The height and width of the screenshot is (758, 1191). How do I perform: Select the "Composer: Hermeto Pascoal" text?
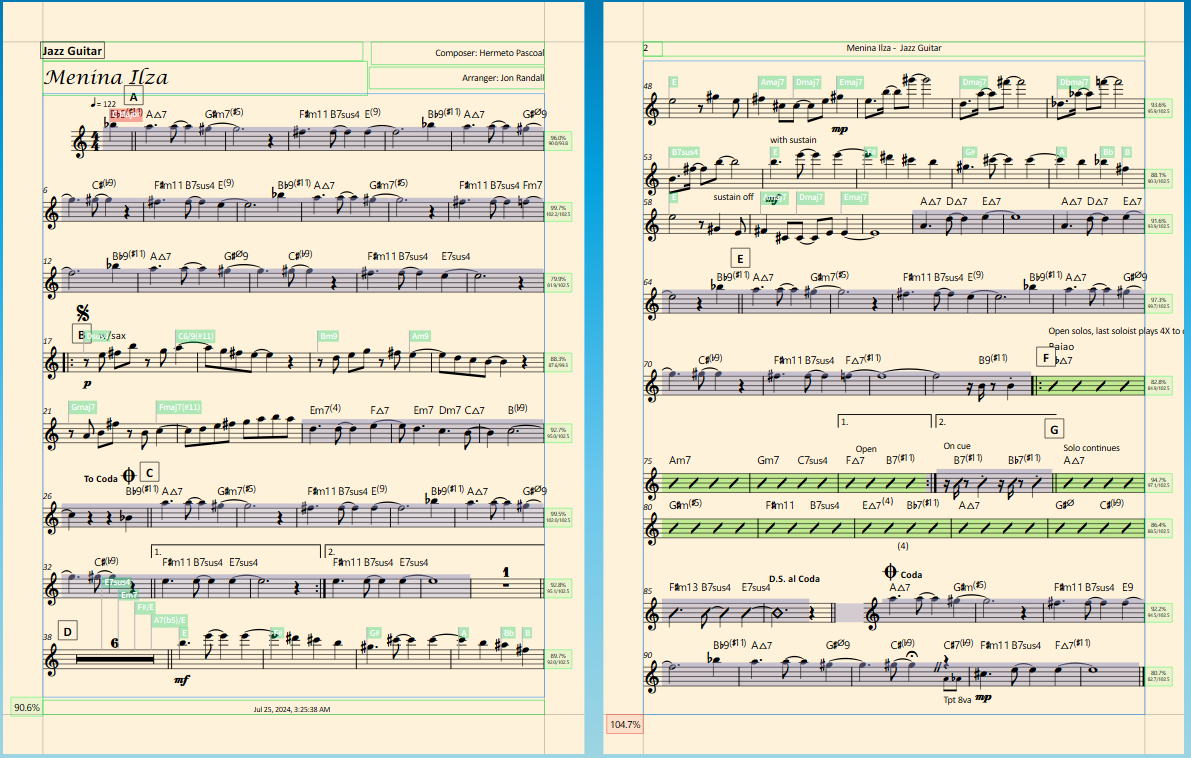(x=489, y=53)
